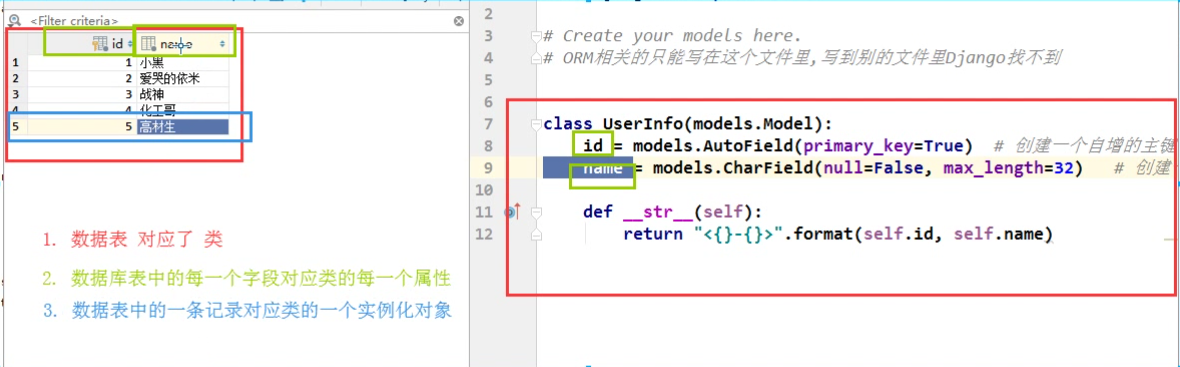This screenshot has width=1180, height=367.
Task: Click the id cell in the 战神 row
Action: [81, 94]
